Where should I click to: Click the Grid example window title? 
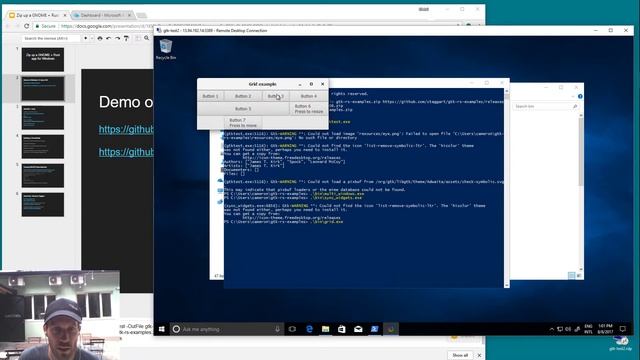click(x=262, y=84)
